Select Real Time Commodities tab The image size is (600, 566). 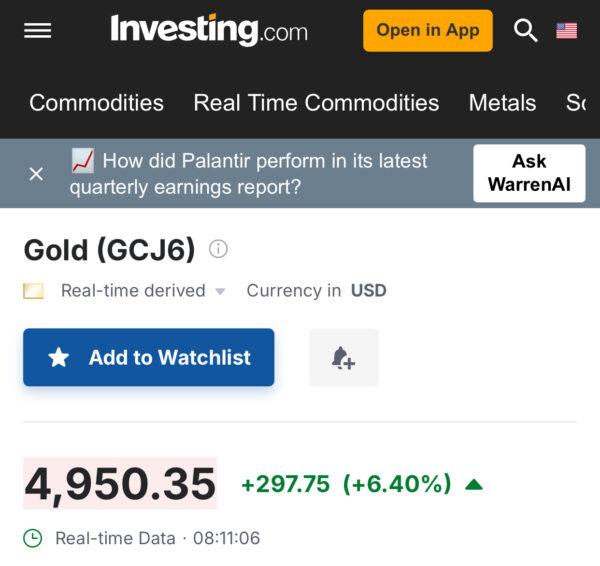316,103
